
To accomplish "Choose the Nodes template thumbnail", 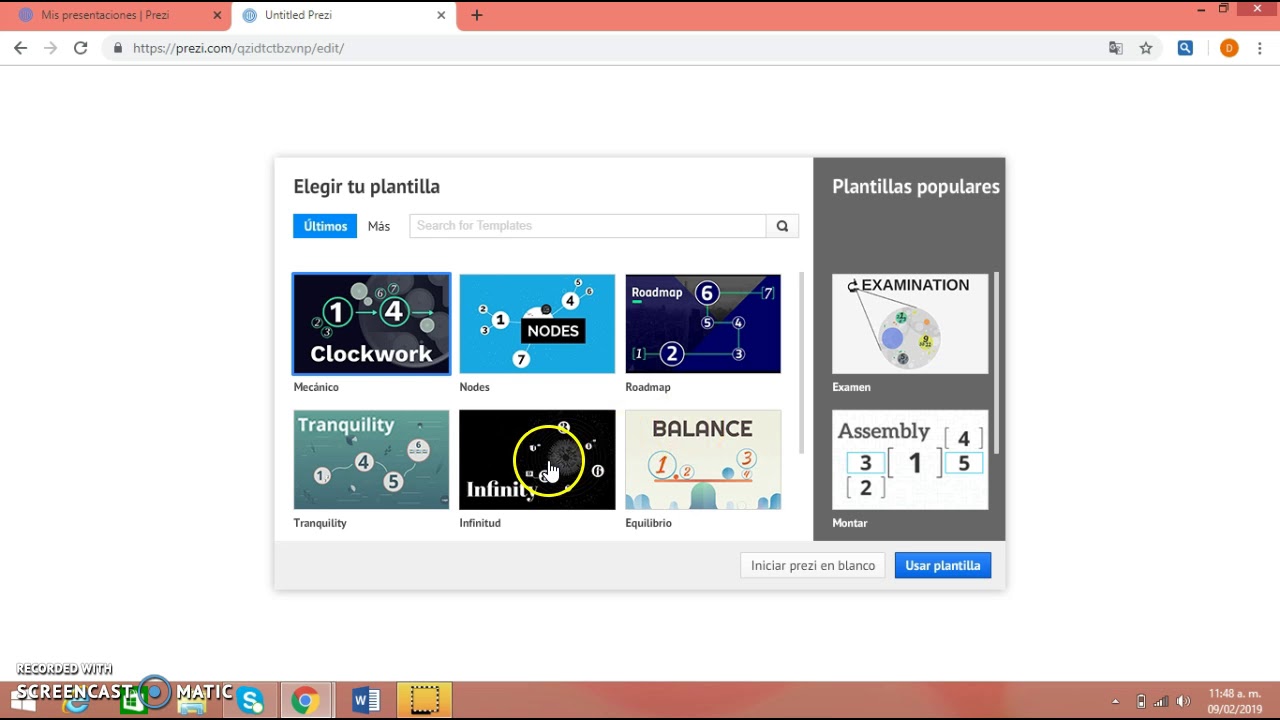I will [537, 324].
